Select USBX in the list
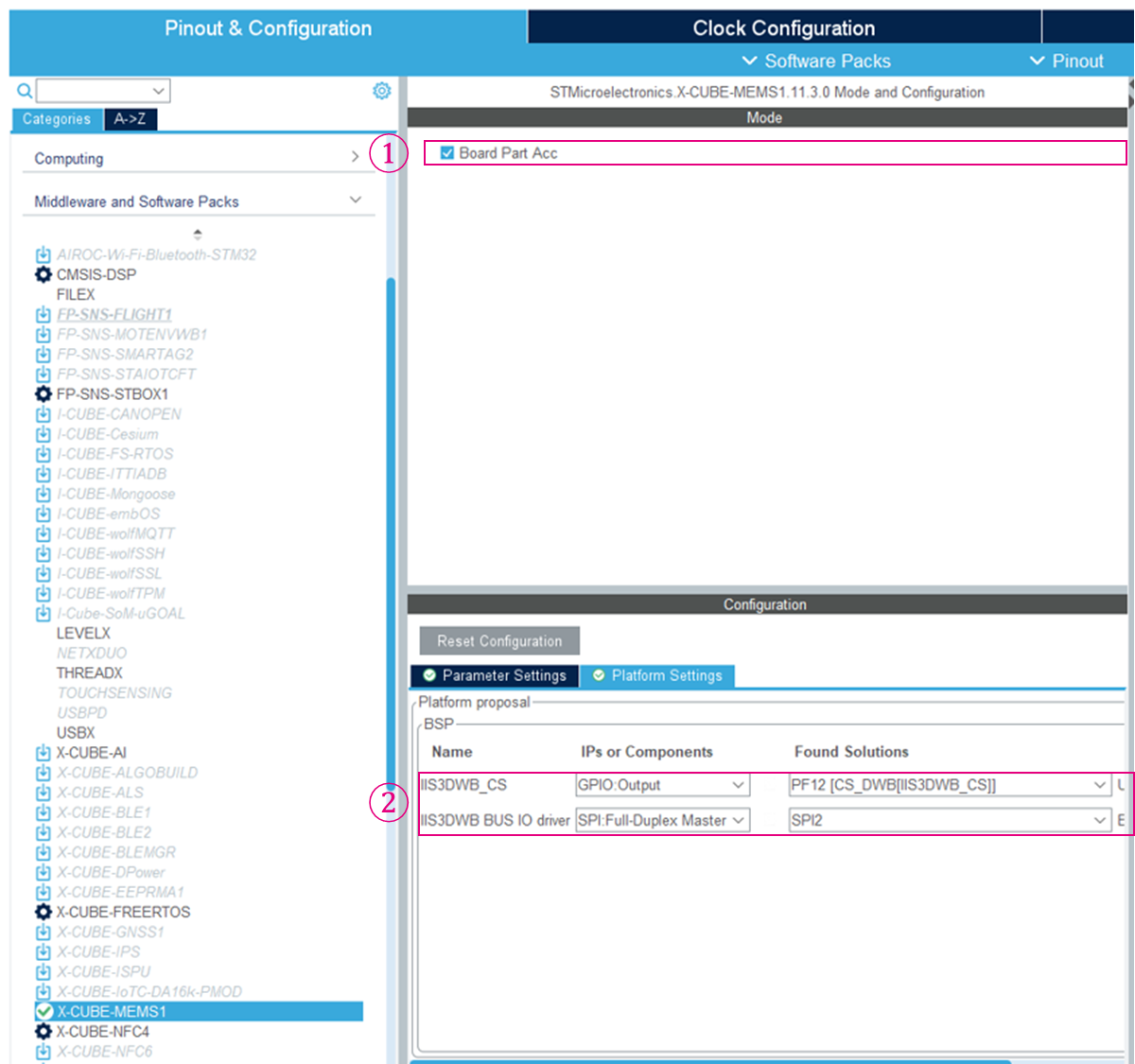Viewport: 1135px width, 1064px height. pos(76,732)
